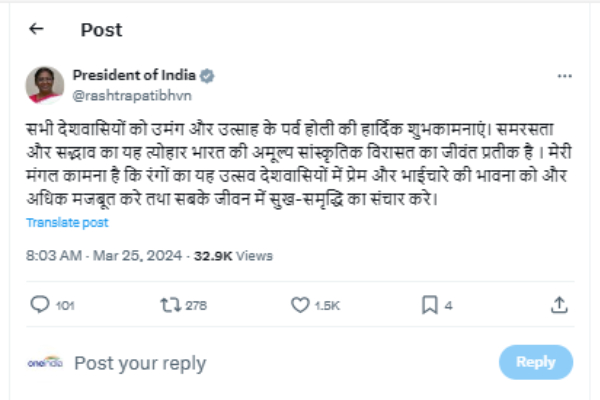Click the President of India display name
The height and width of the screenshot is (400, 600).
(134, 76)
